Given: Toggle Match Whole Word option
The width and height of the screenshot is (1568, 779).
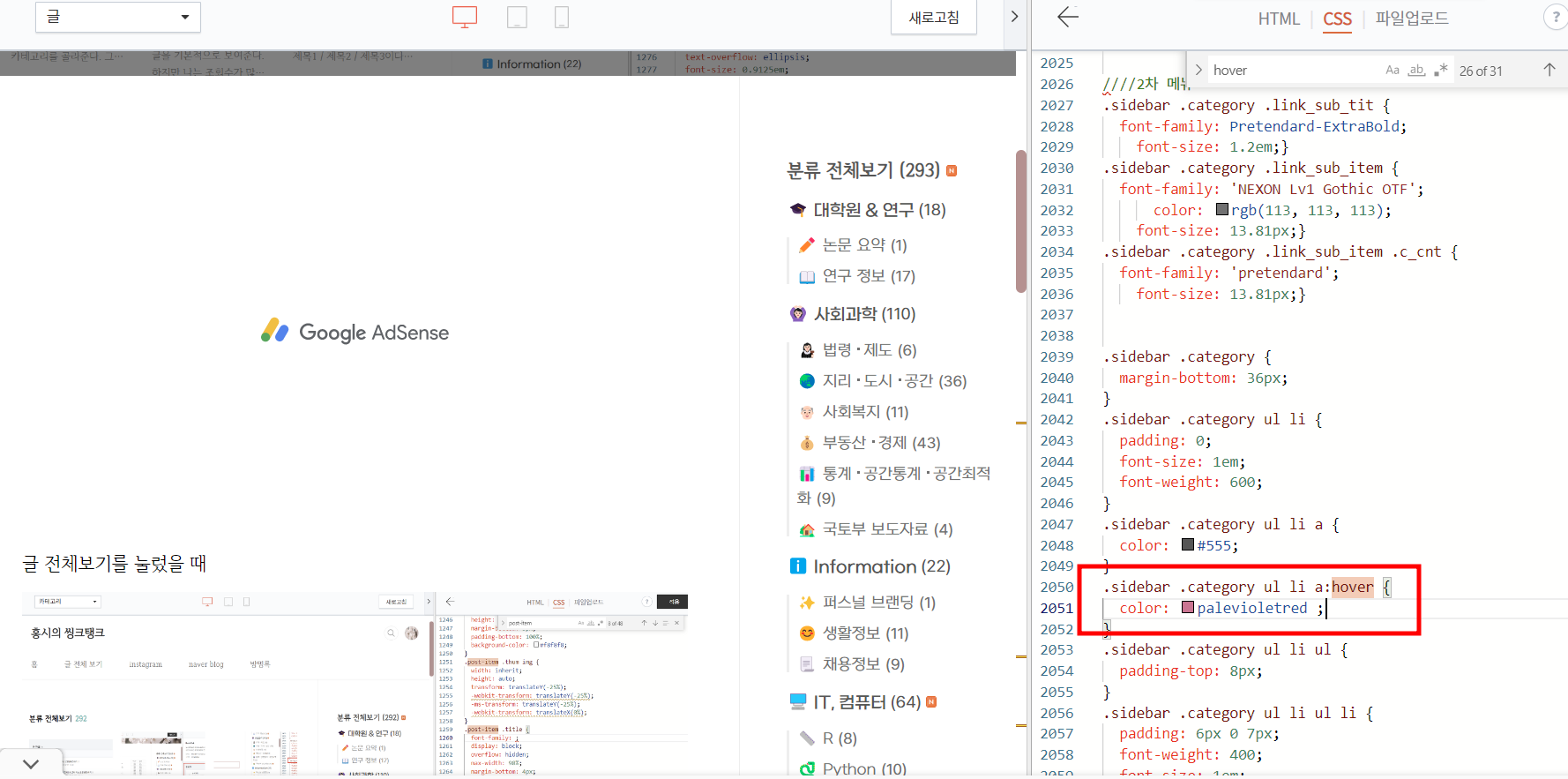Looking at the screenshot, I should pos(1416,70).
